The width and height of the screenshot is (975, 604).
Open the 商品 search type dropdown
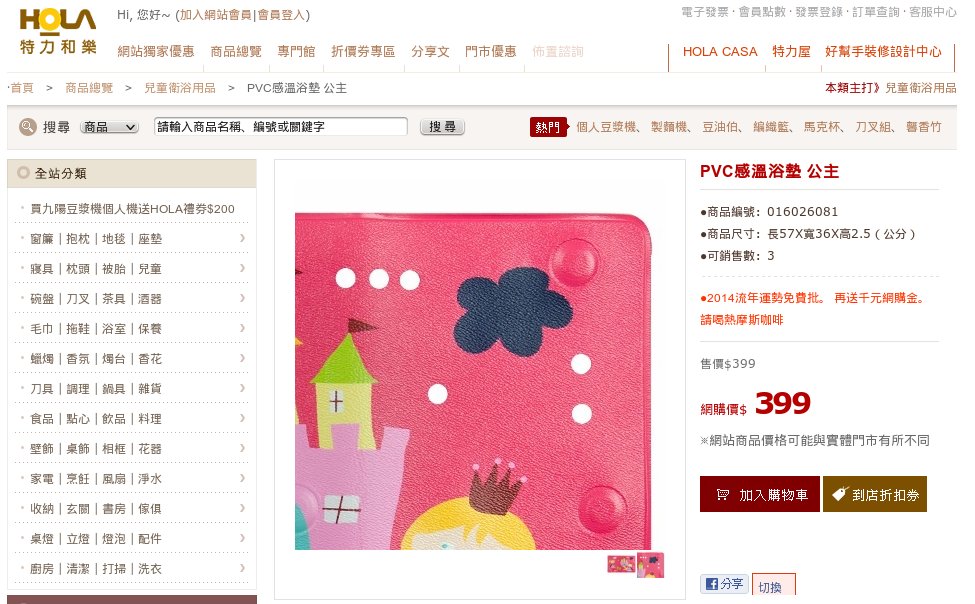point(109,127)
